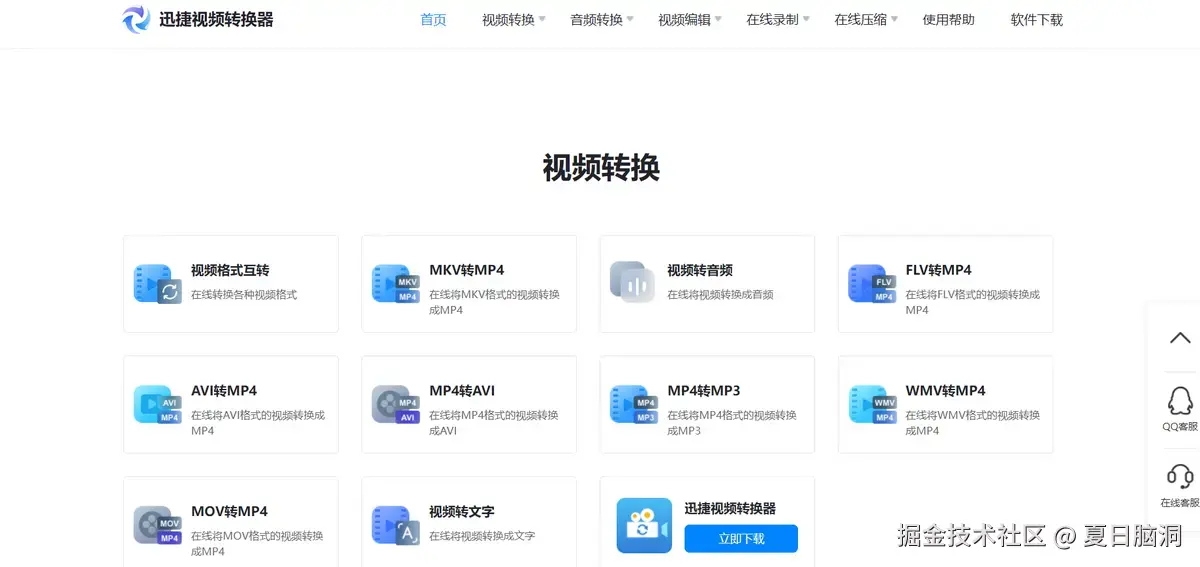The height and width of the screenshot is (567, 1200).
Task: Click the 立即下载 button
Action: [741, 538]
